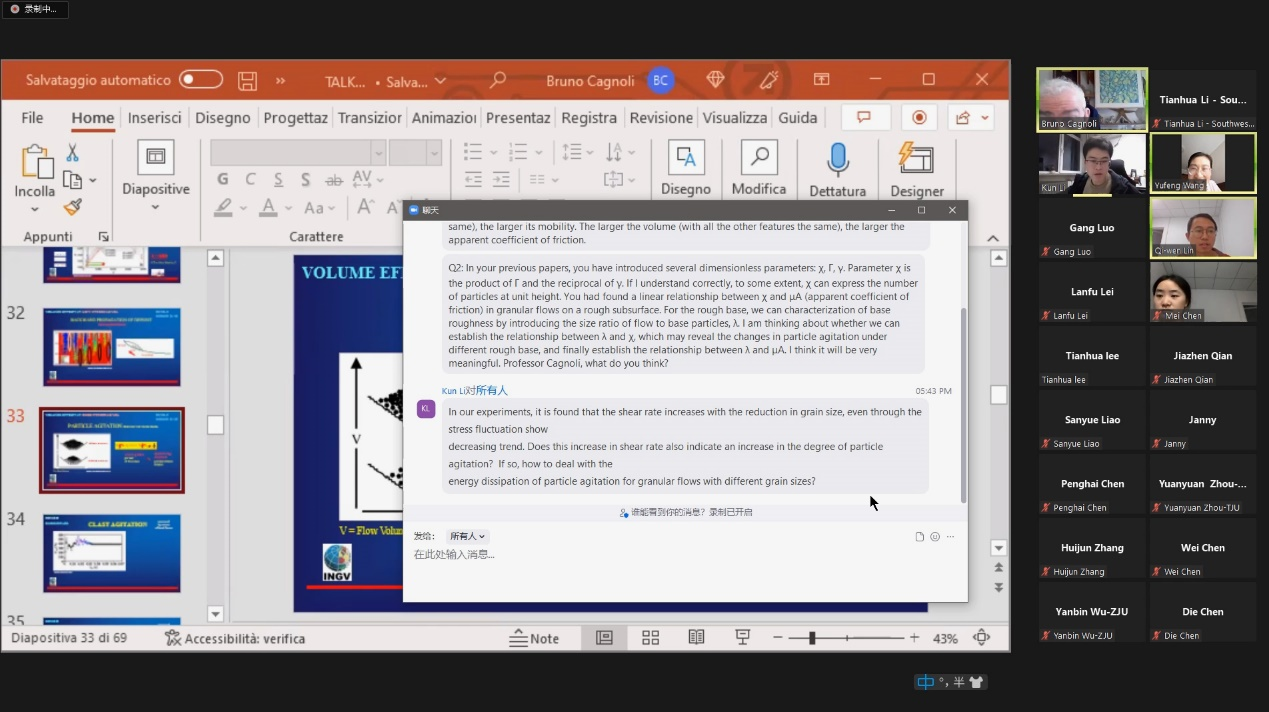Open the chat recipient 所有人 dropdown
1269x712 pixels.
coord(468,537)
